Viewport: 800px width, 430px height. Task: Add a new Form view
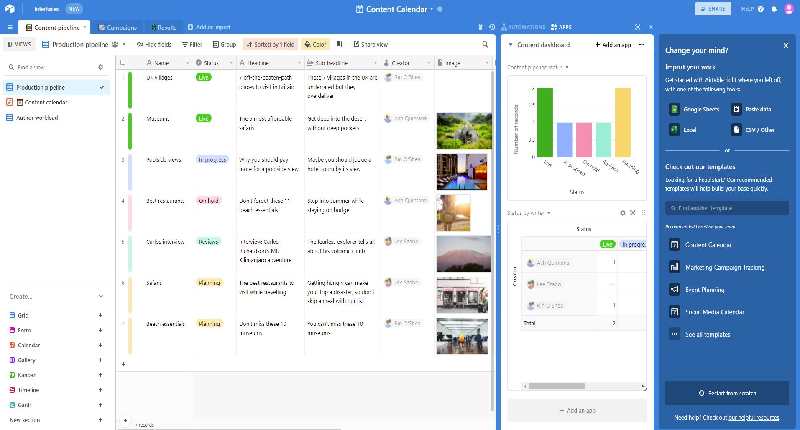click(x=100, y=330)
